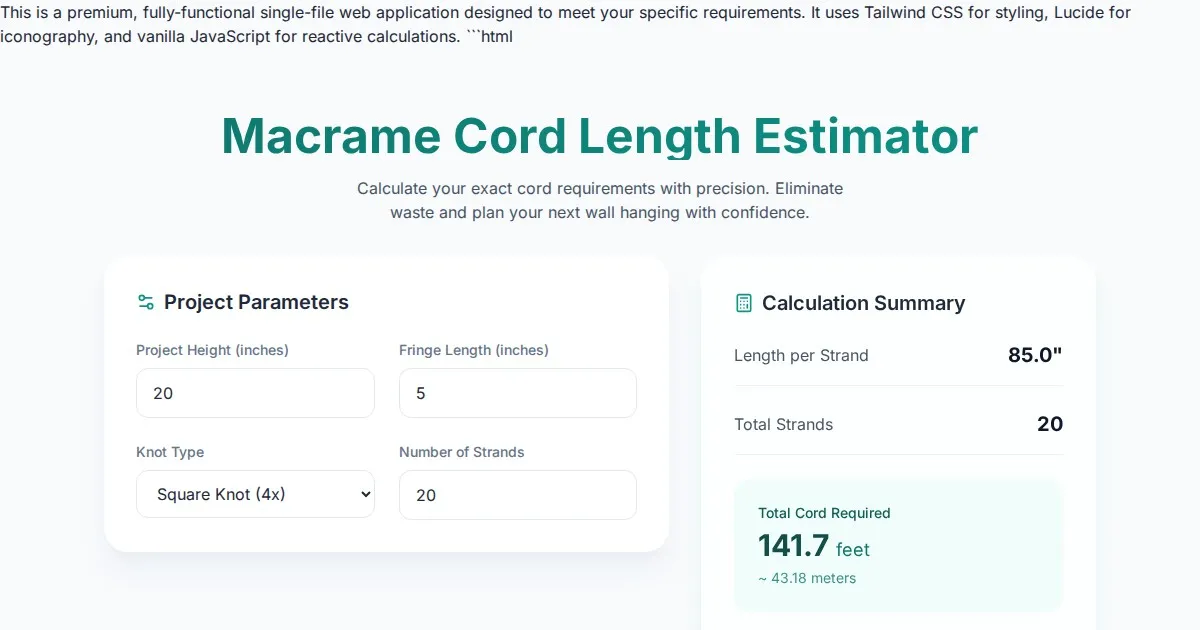Select the Number of Strands input
The width and height of the screenshot is (1200, 630).
point(517,495)
